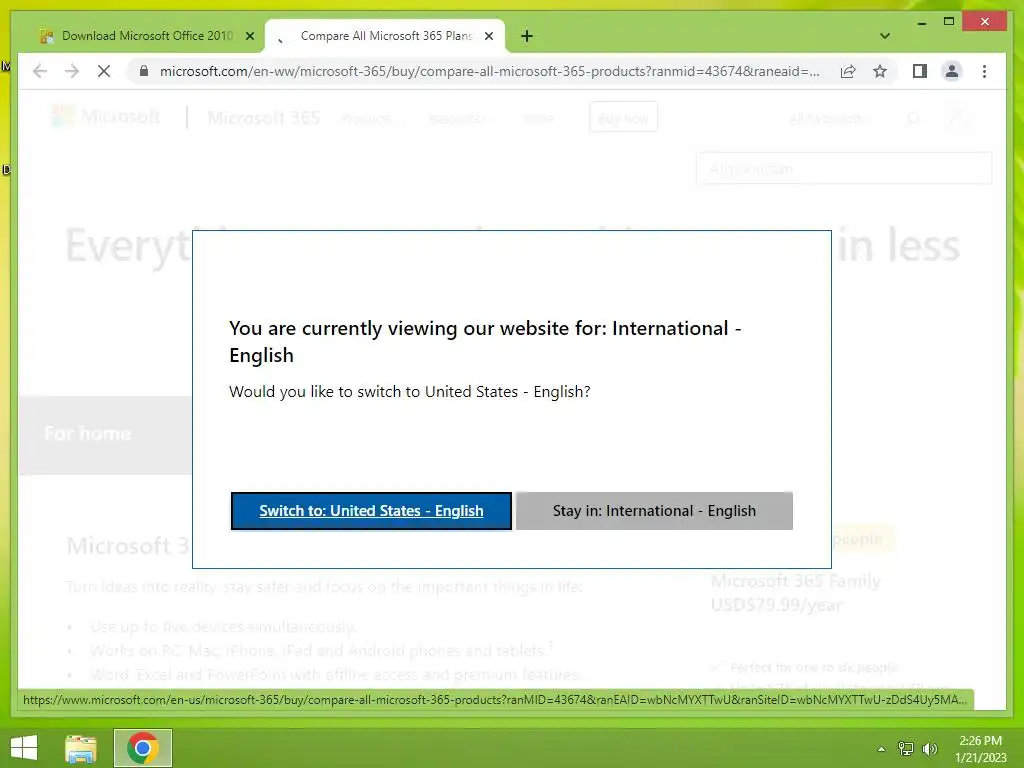1024x768 pixels.
Task: View site information via padlock icon
Action: click(x=144, y=71)
